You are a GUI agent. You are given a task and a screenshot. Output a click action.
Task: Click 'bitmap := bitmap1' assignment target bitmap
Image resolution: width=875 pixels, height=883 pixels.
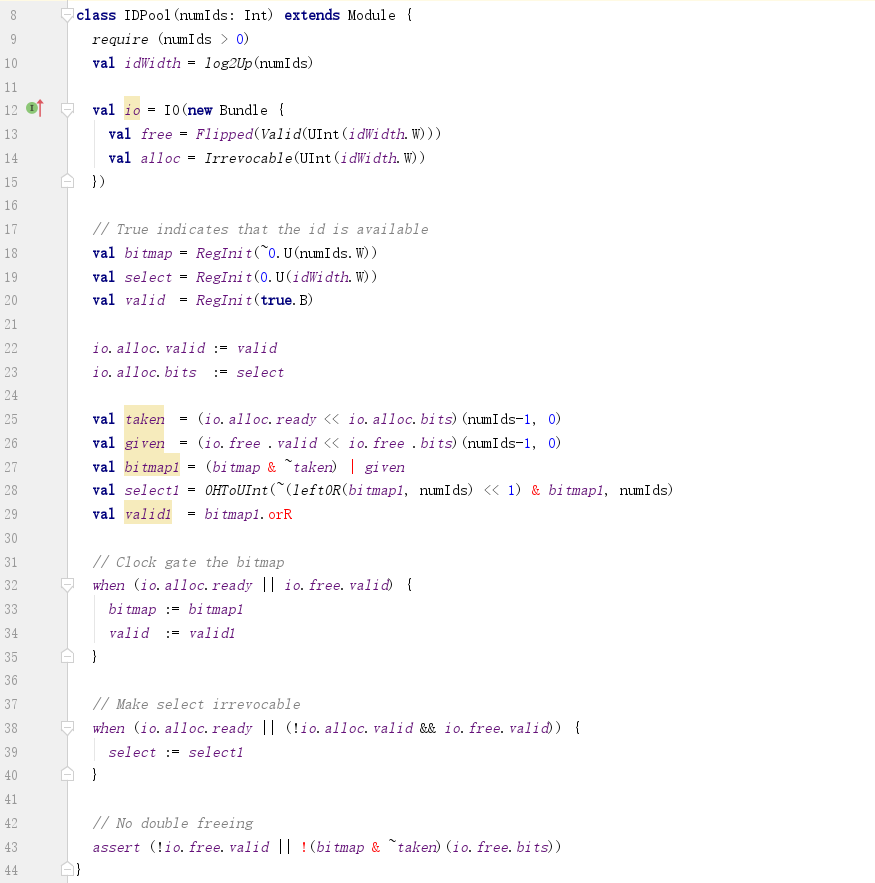pos(132,609)
